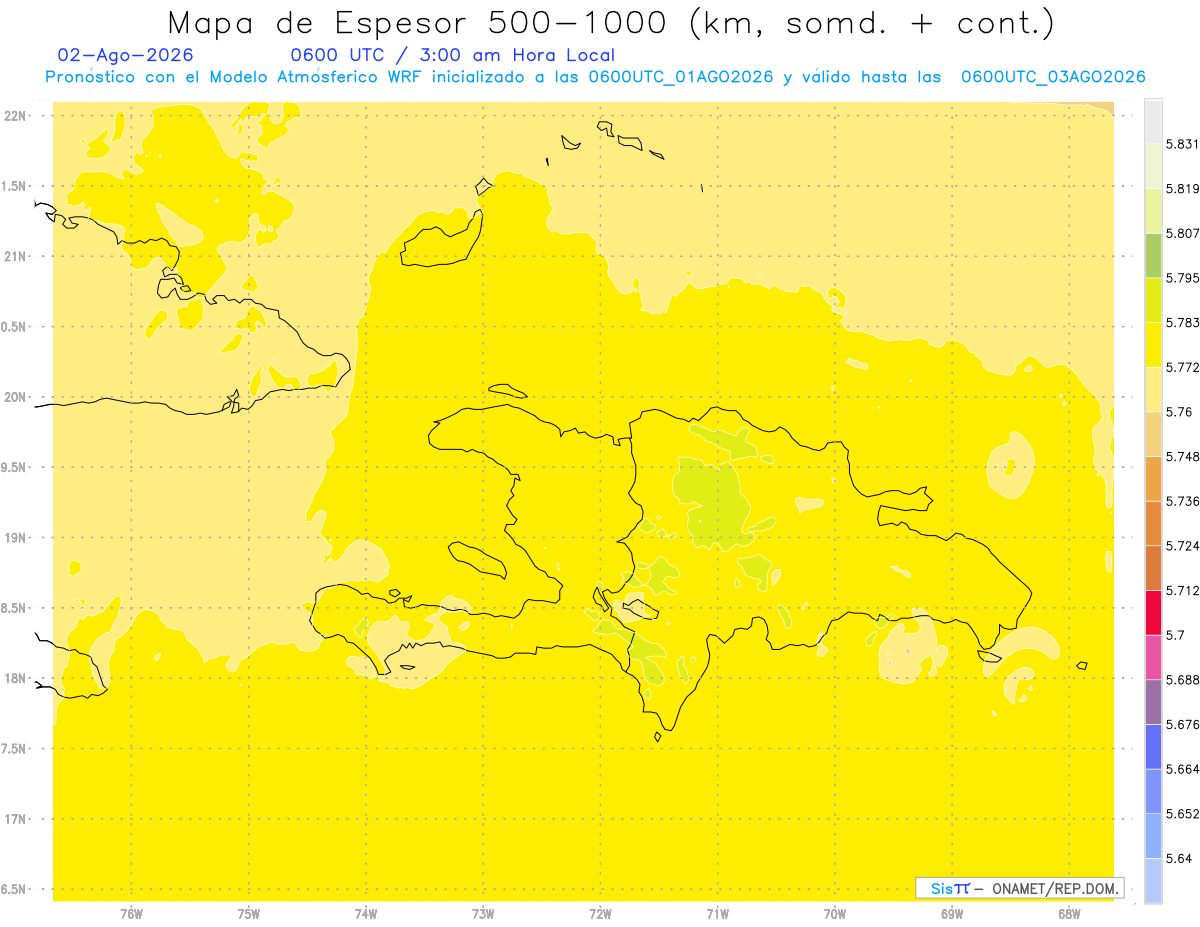The height and width of the screenshot is (927, 1200).
Task: Pick the yellow-green legend band between 5.783 and 5.795
Action: [1153, 300]
